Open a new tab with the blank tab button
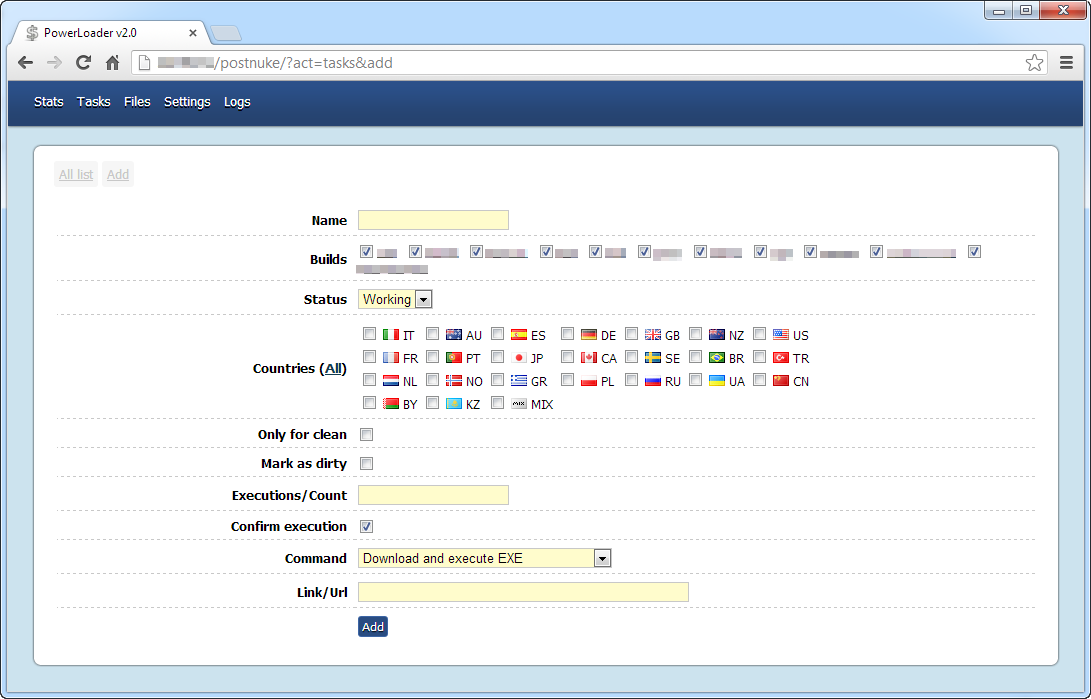1091x699 pixels. pyautogui.click(x=225, y=33)
